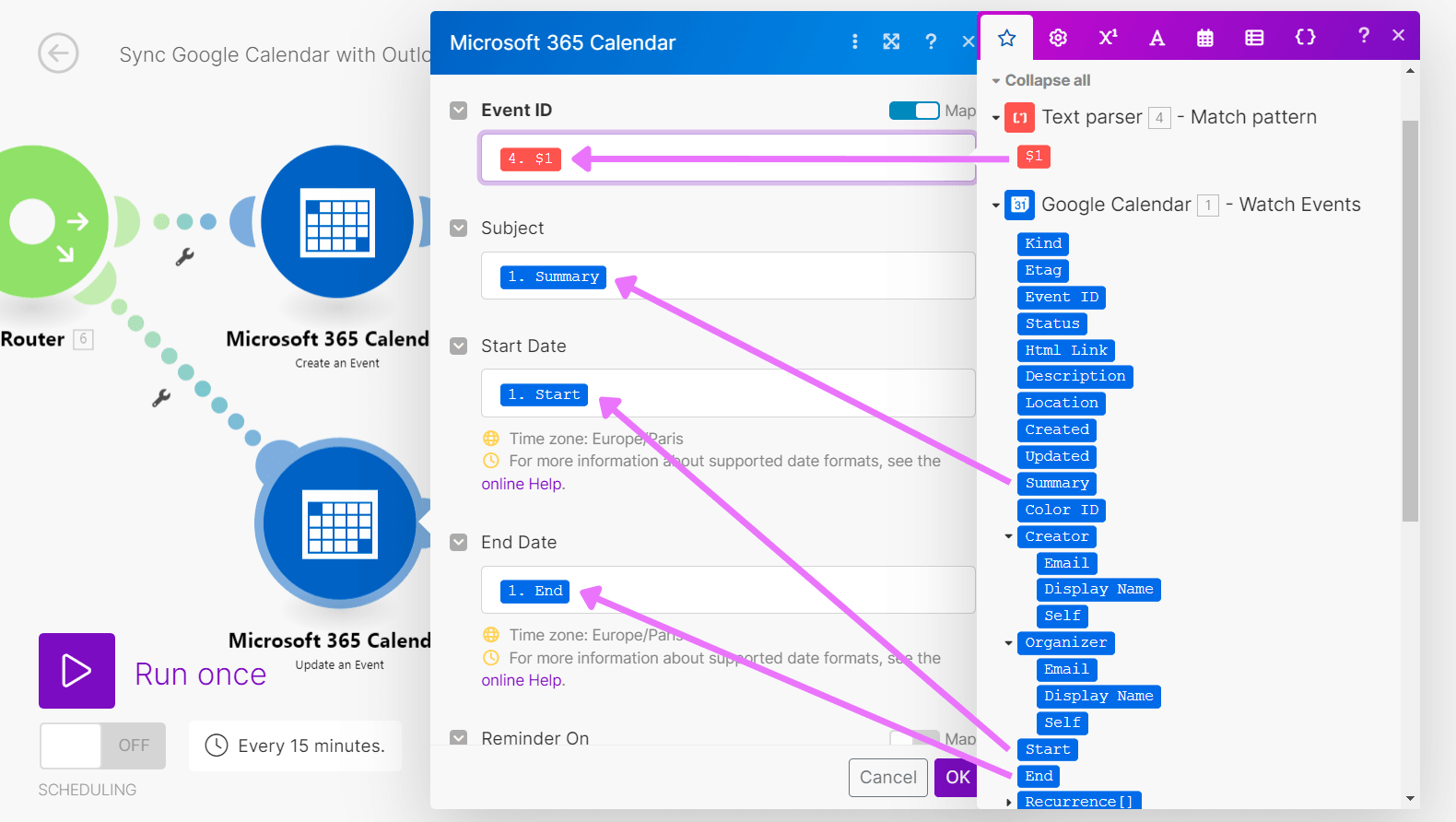Expand the Recurrence array item
1456x822 pixels.
1008,802
